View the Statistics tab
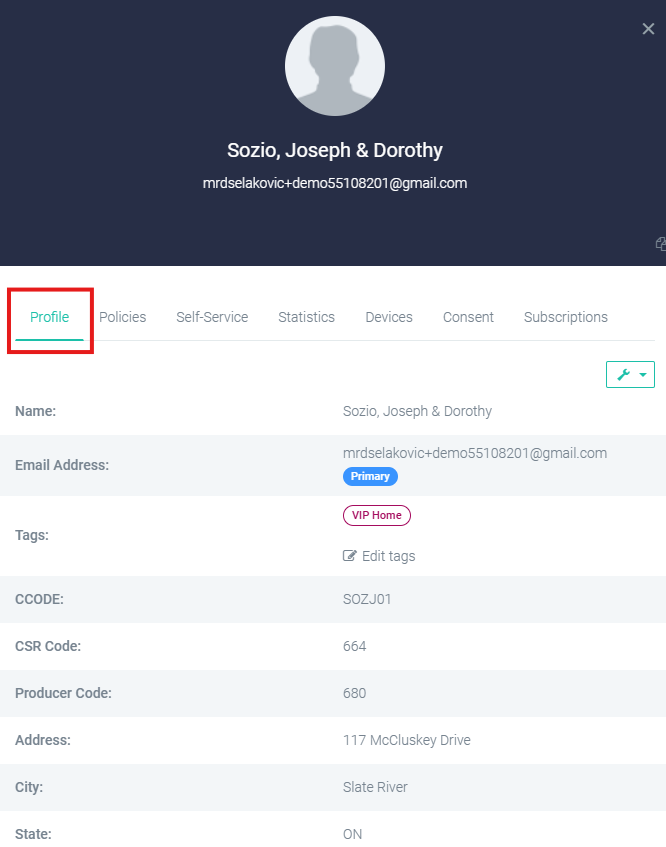This screenshot has width=666, height=847. 306,317
